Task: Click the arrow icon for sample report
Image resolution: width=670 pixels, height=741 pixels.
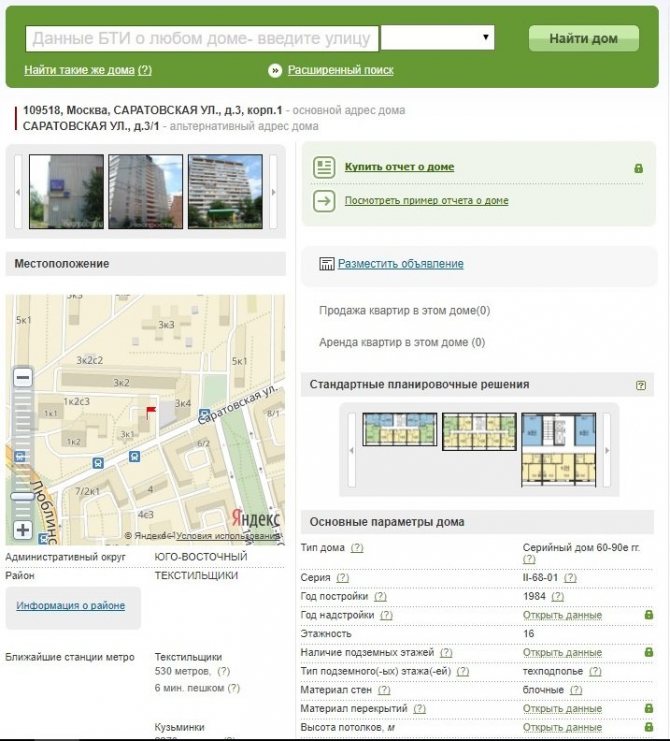Action: [324, 201]
